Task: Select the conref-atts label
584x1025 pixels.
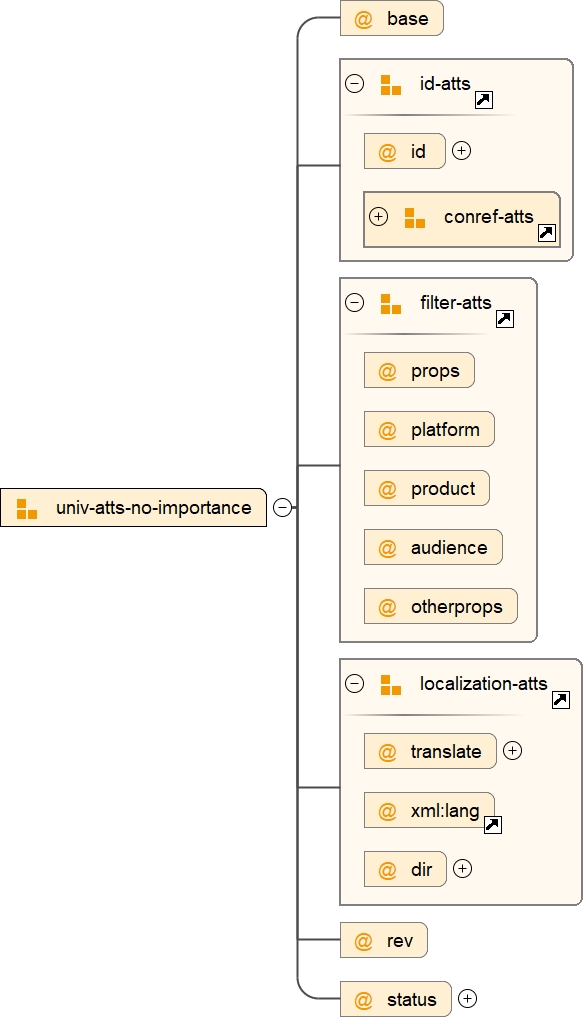Action: point(489,216)
